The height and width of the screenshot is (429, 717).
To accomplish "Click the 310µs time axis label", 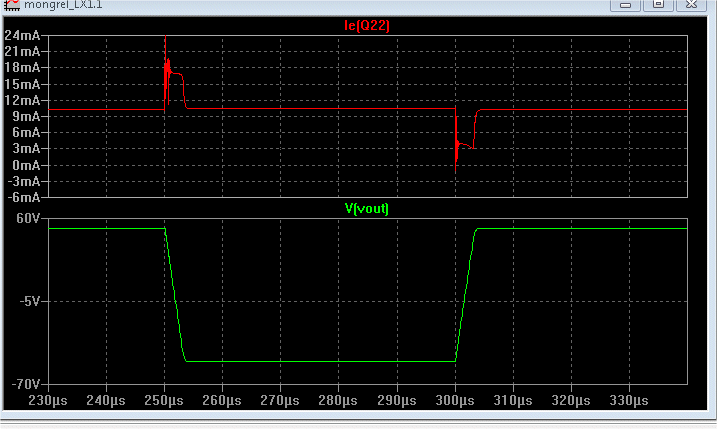I will click(513, 401).
